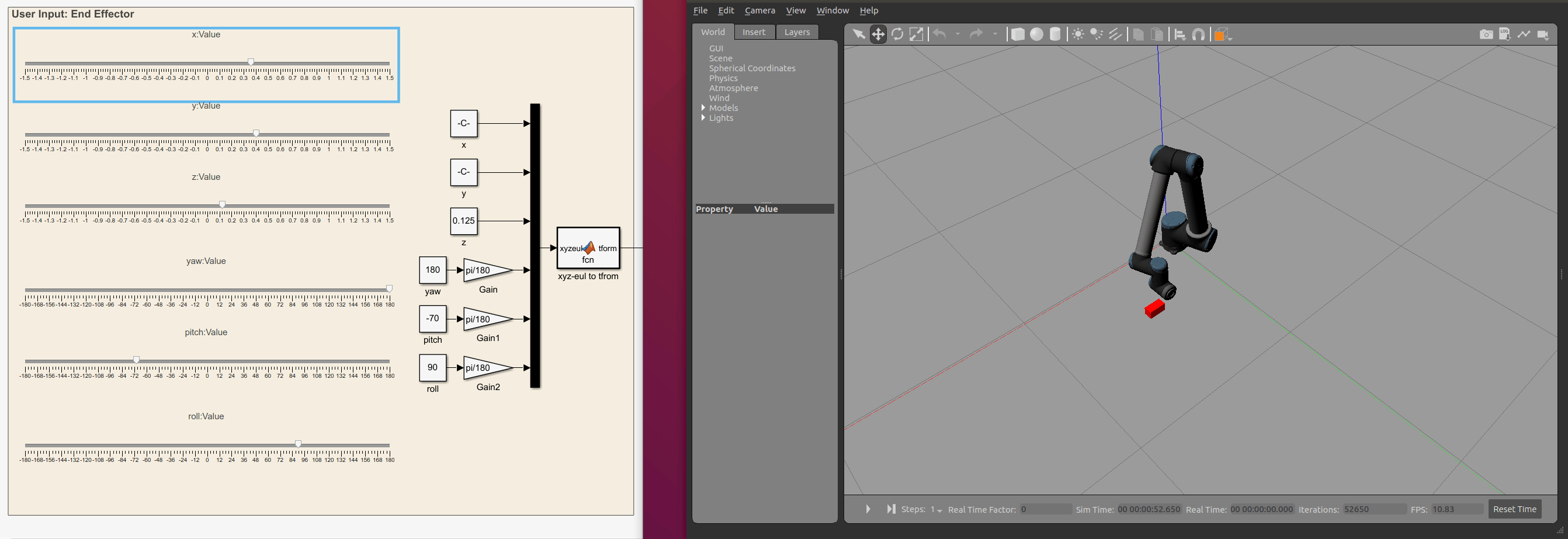
Task: Select Wind in the world tree
Action: point(719,98)
